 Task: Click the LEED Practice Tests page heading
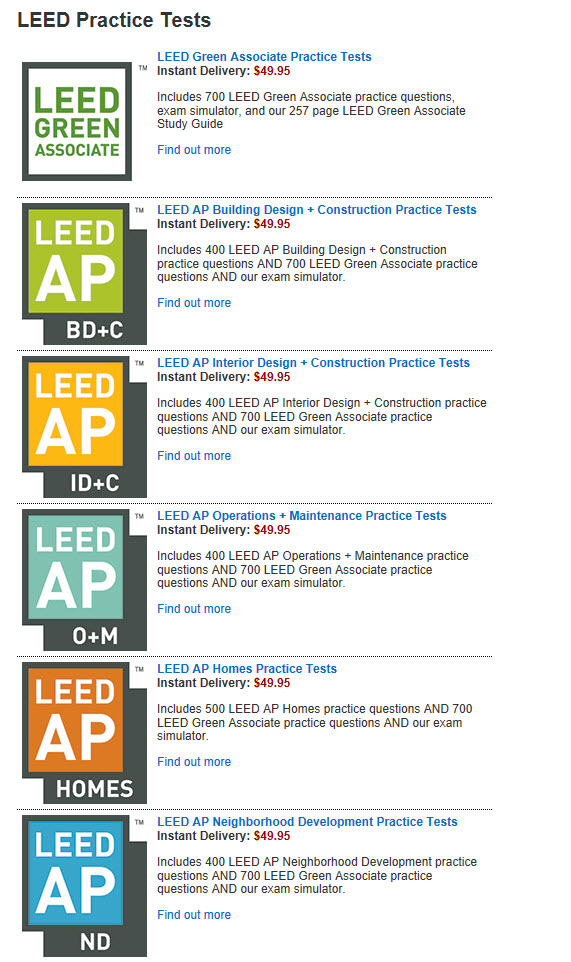point(114,20)
